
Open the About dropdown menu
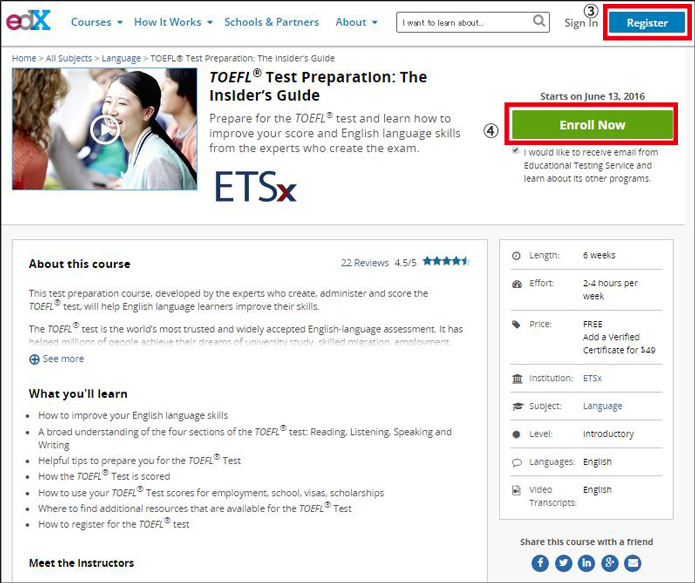coord(356,22)
